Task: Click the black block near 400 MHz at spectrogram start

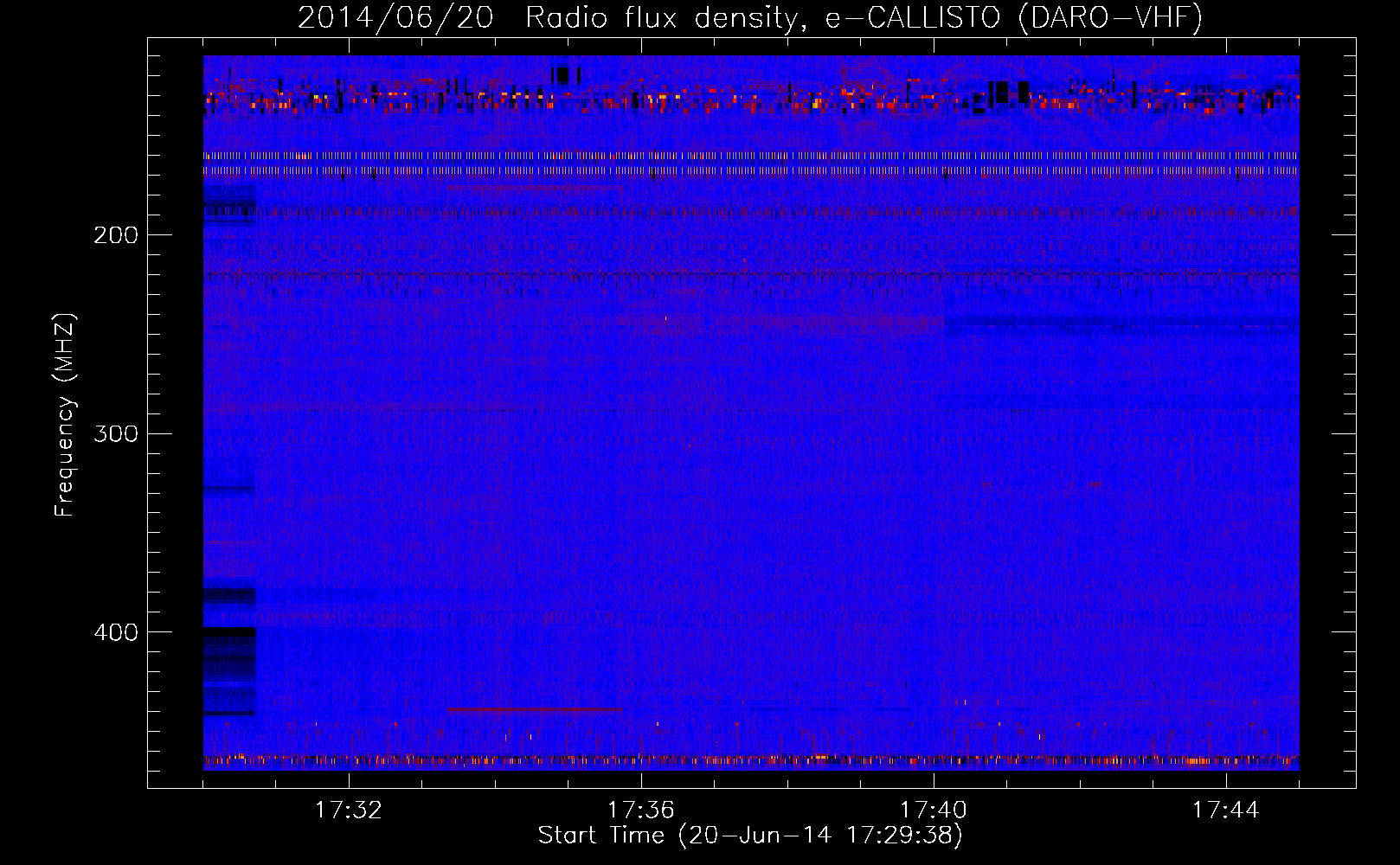Action: point(229,632)
